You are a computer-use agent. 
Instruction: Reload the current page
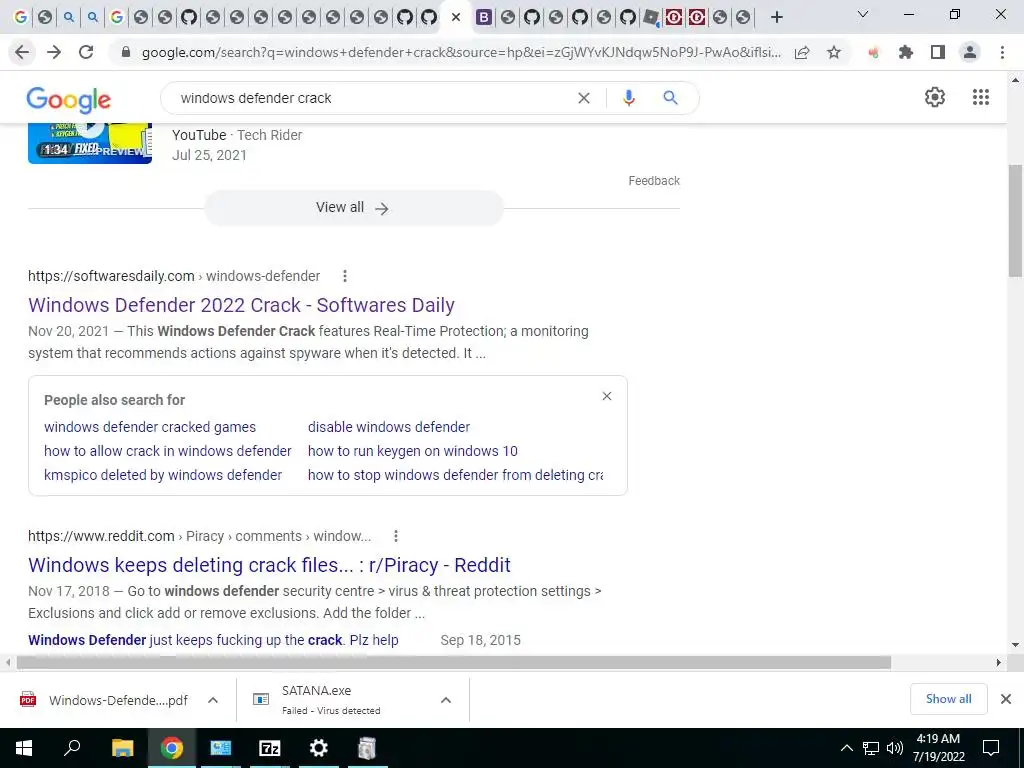pyautogui.click(x=86, y=52)
